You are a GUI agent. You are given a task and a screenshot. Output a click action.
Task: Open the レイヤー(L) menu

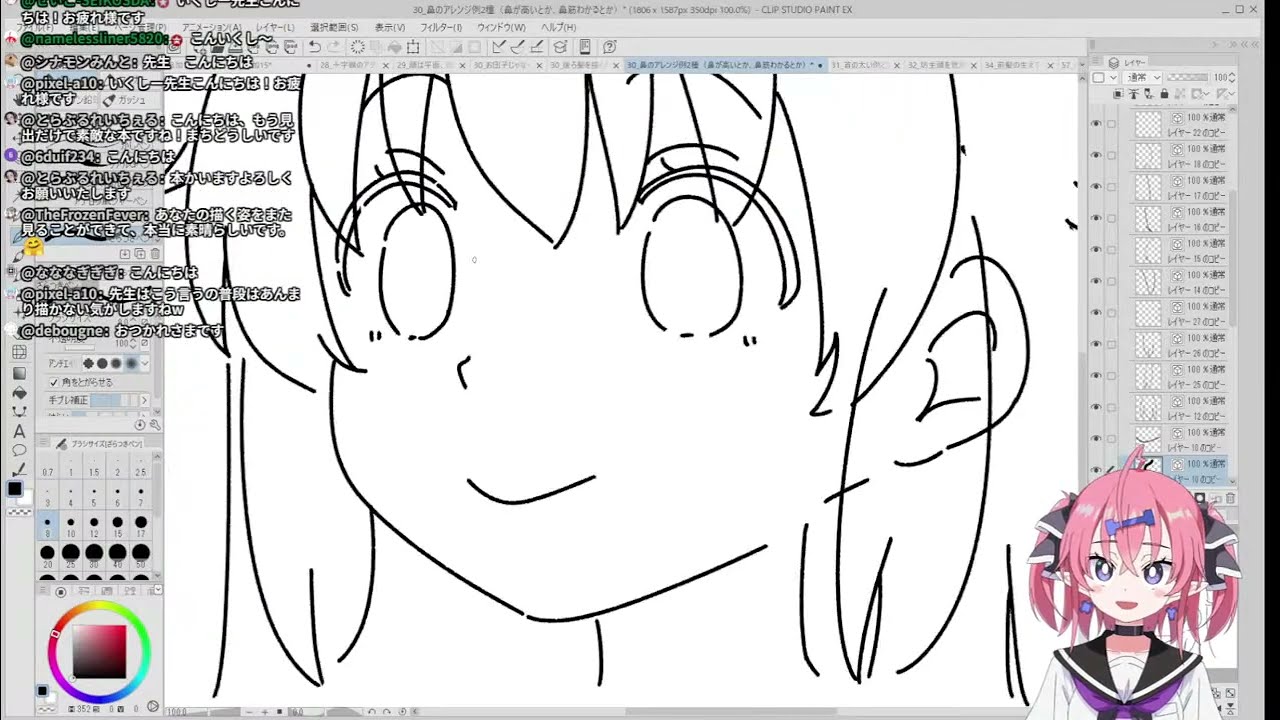pyautogui.click(x=275, y=27)
